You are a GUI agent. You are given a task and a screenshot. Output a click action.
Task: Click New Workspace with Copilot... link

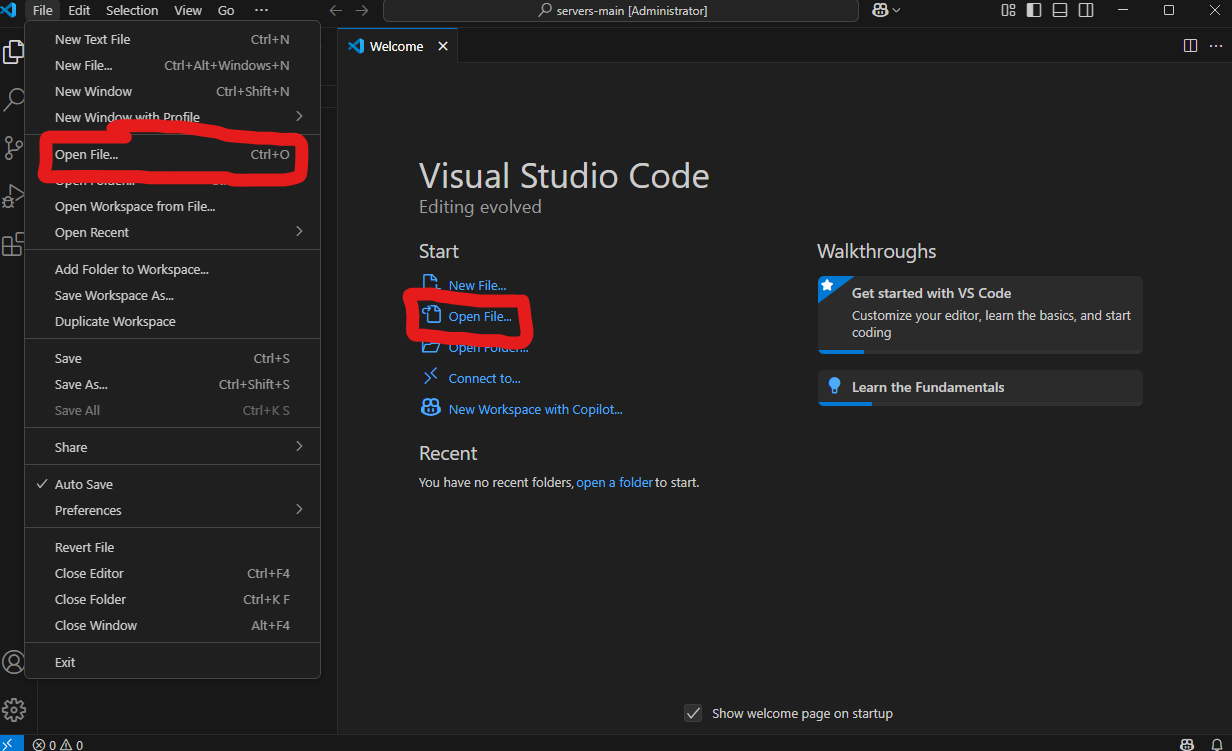(535, 409)
